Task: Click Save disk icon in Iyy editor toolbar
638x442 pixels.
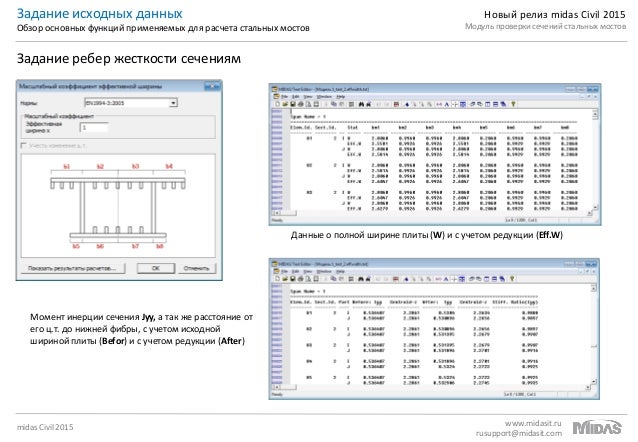Action: (293, 279)
